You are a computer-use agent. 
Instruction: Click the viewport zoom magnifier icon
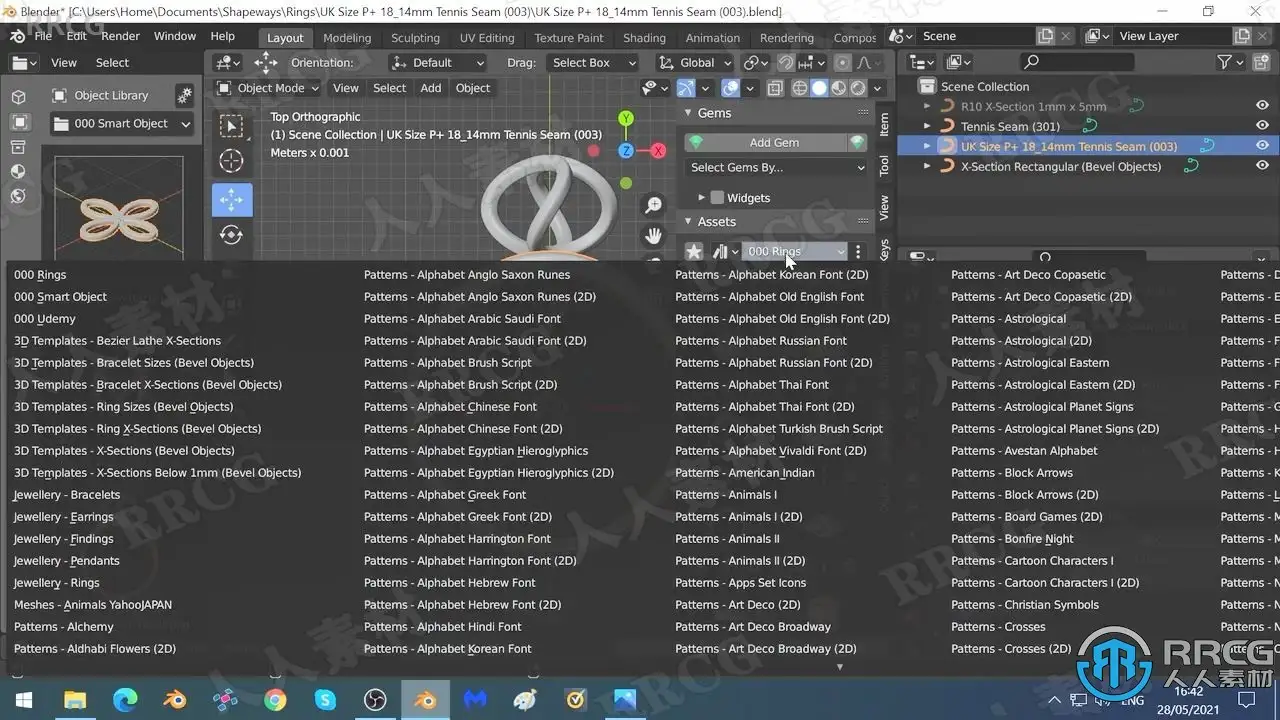pyautogui.click(x=653, y=205)
